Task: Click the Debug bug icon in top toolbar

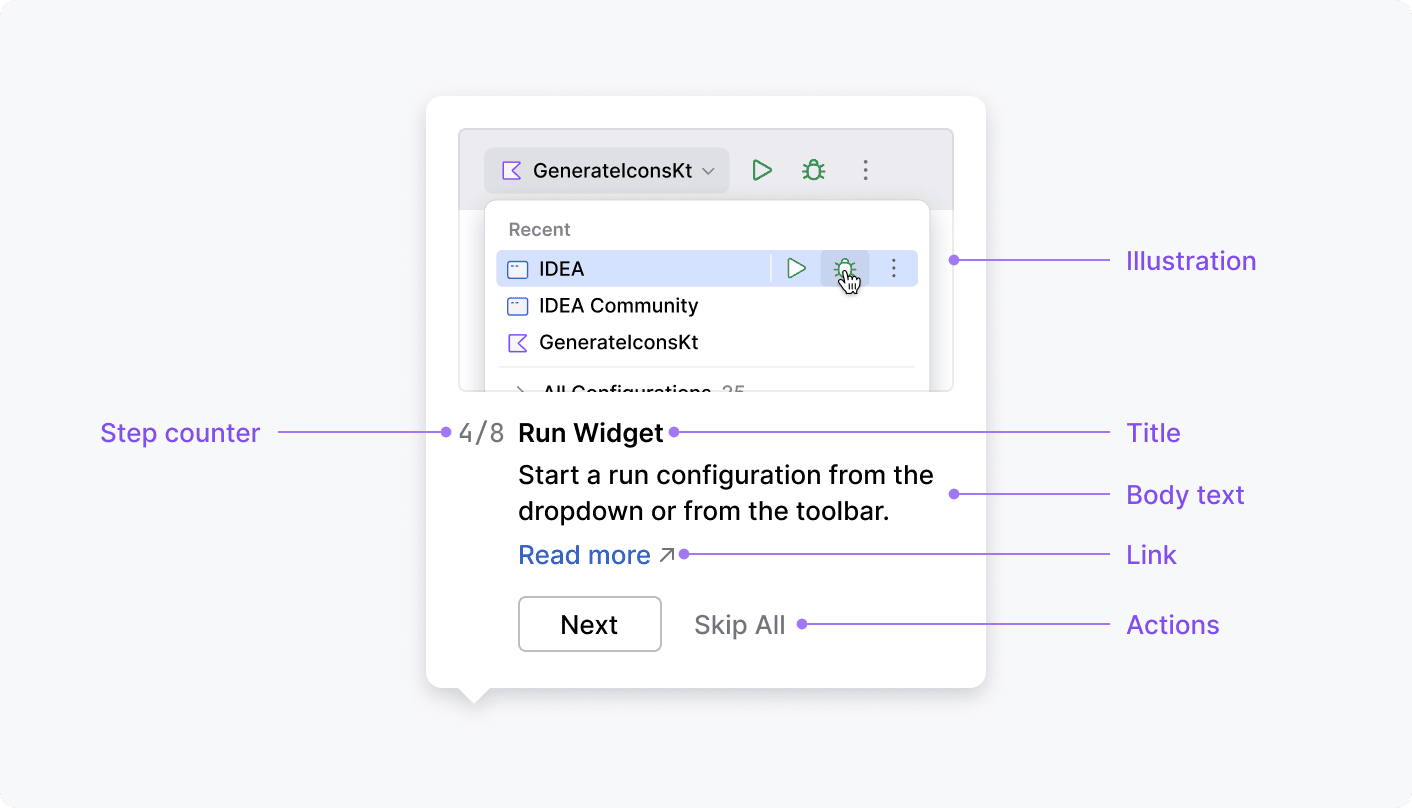Action: (814, 171)
